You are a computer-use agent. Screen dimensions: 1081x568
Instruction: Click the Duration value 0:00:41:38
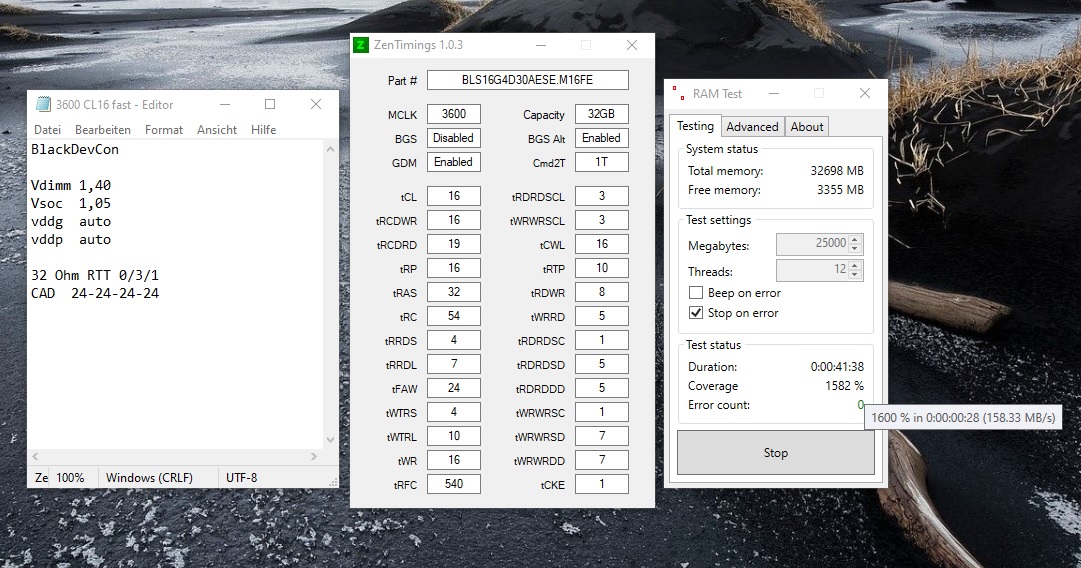(x=837, y=367)
